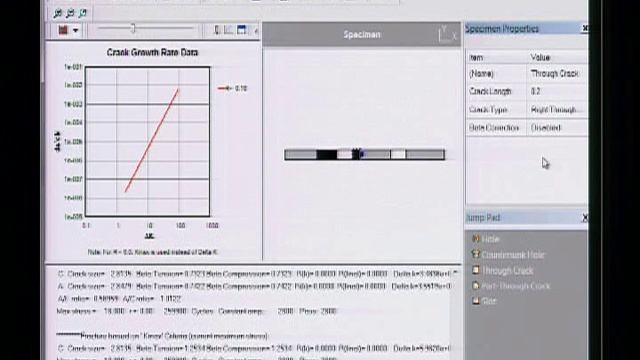Click the note below the crack growth plot

click(x=153, y=252)
